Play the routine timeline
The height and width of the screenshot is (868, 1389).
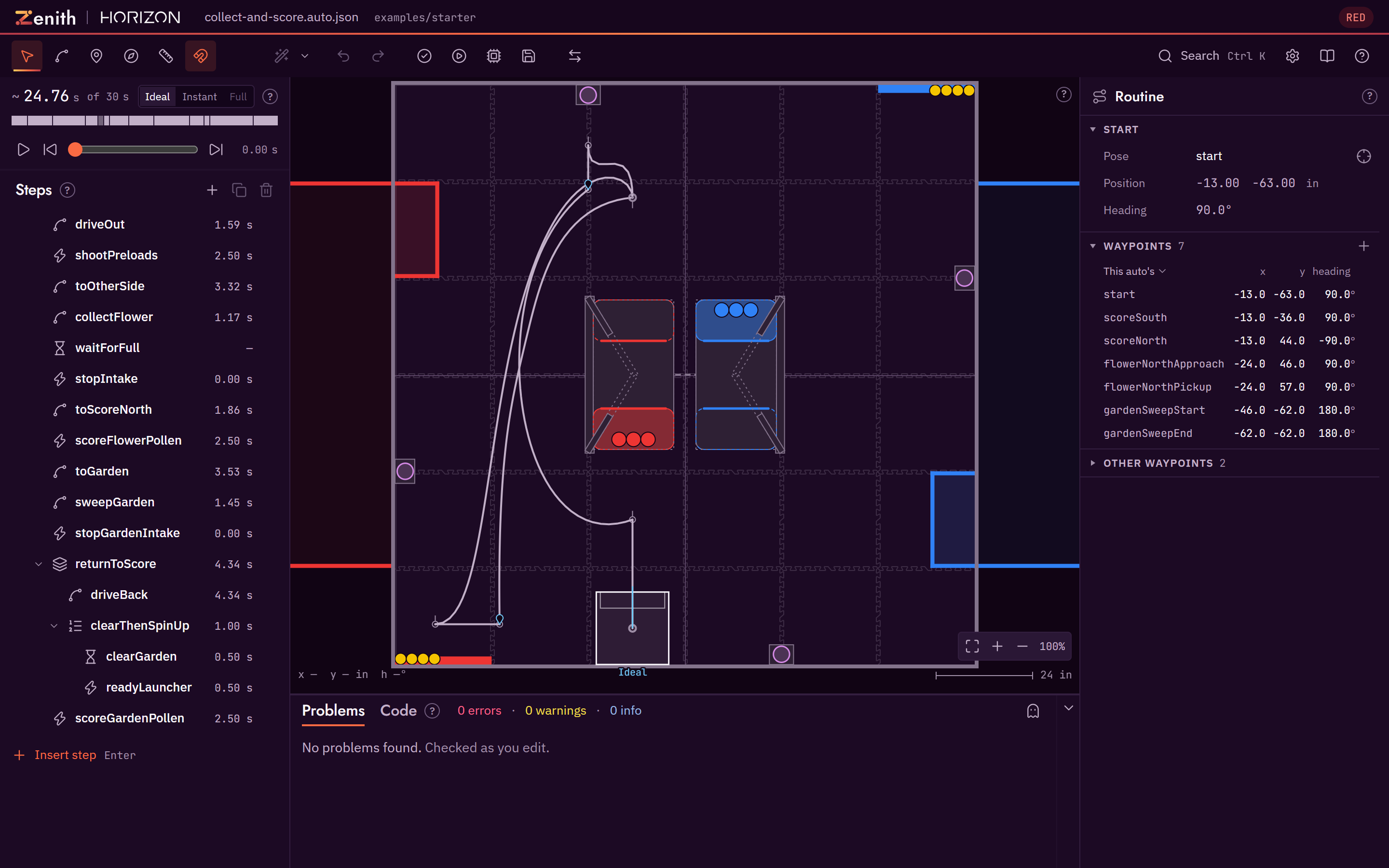[23, 150]
